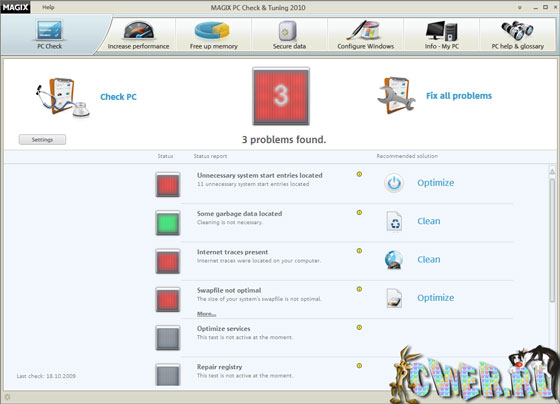The width and height of the screenshot is (560, 404).
Task: Click the 'Repair registry' heading
Action: (x=219, y=367)
